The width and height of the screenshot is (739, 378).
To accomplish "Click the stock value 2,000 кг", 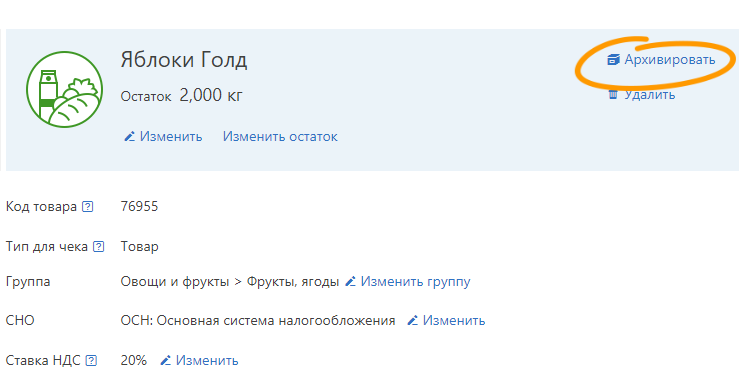I will 211,95.
